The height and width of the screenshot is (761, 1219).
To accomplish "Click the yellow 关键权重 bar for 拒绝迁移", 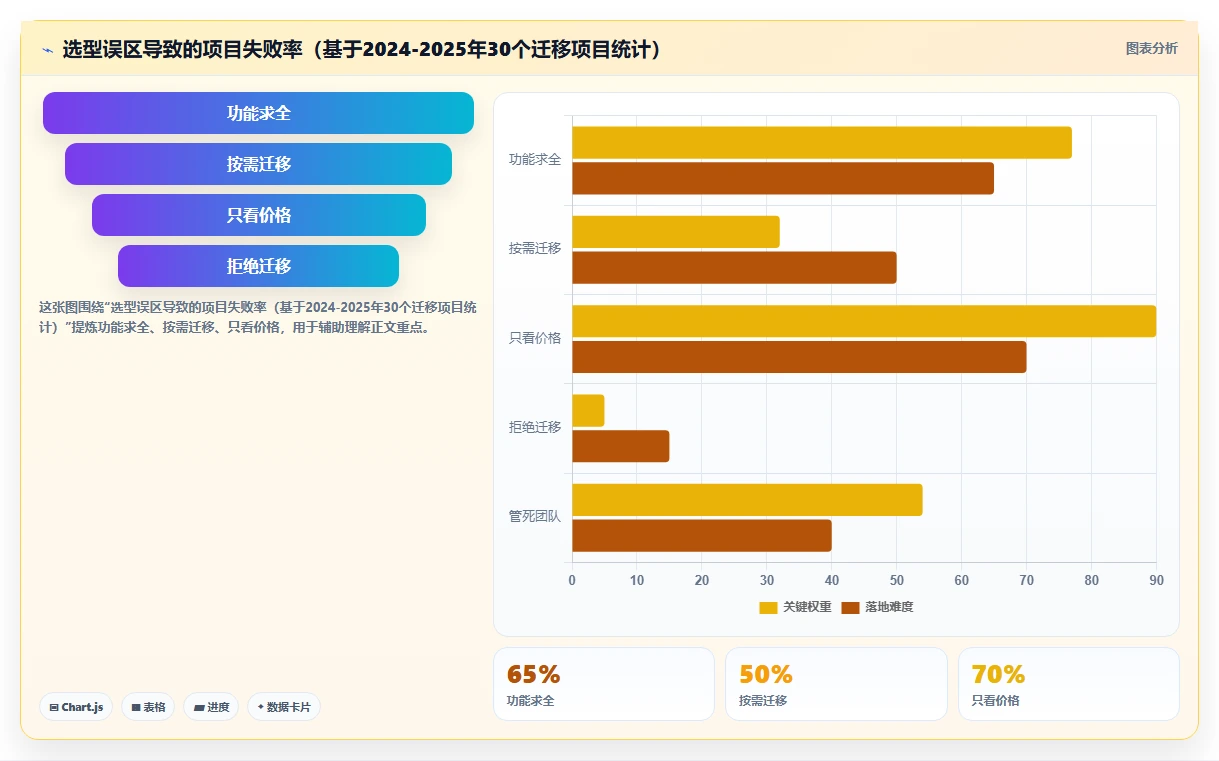I will pyautogui.click(x=588, y=410).
